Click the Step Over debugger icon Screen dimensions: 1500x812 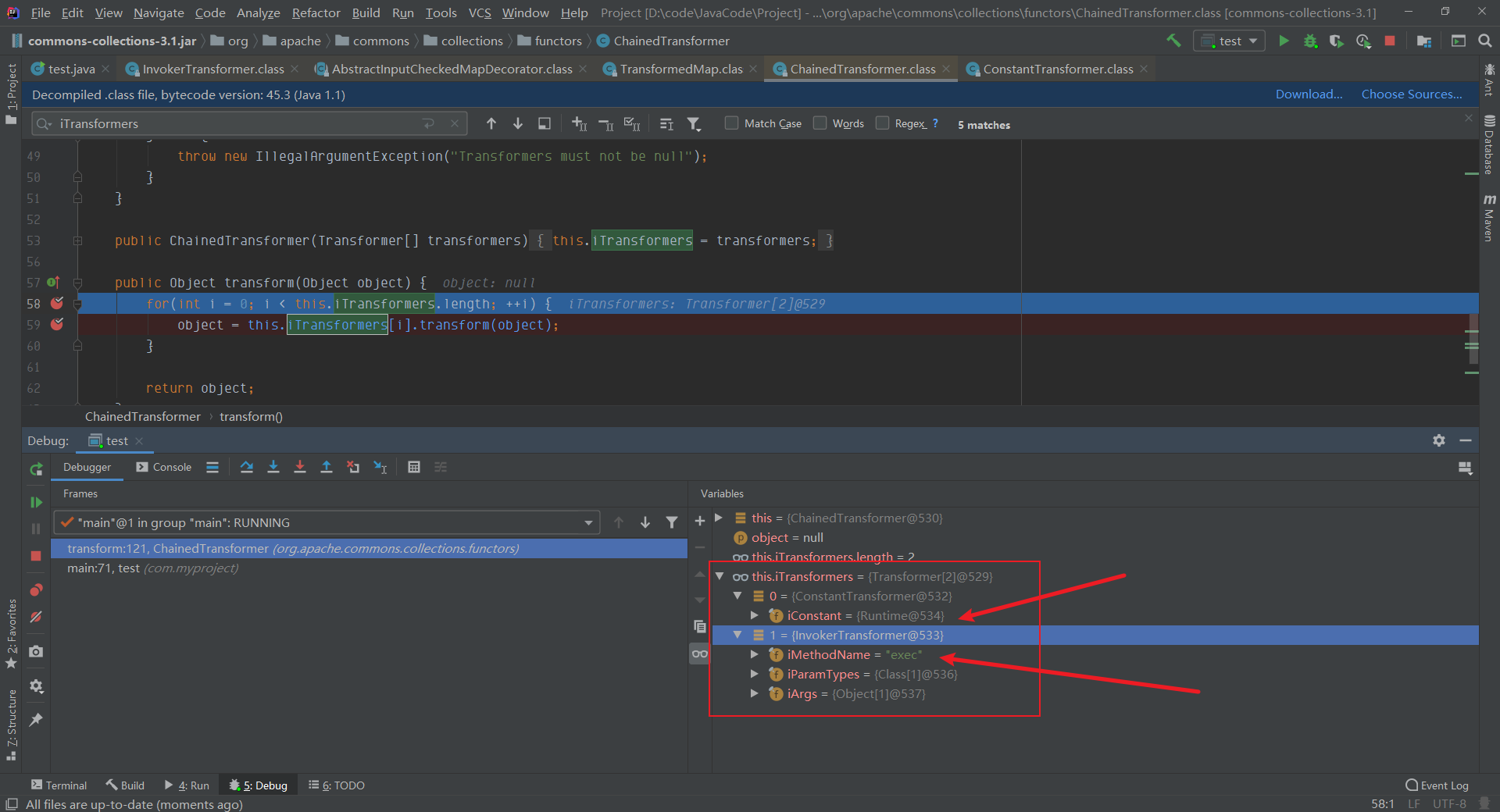[247, 467]
